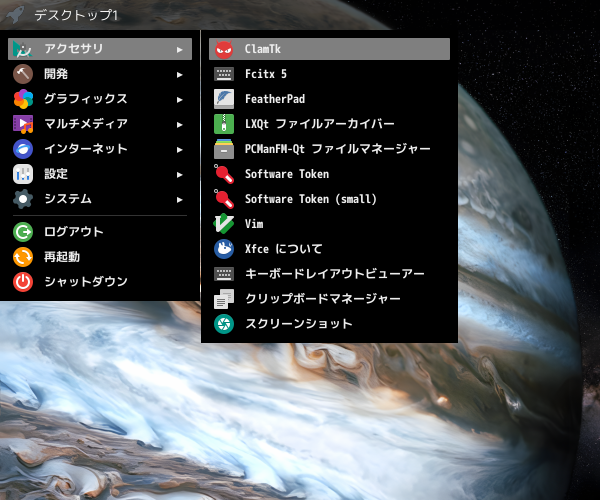
Task: Expand the システム submenu arrow
Action: point(179,200)
